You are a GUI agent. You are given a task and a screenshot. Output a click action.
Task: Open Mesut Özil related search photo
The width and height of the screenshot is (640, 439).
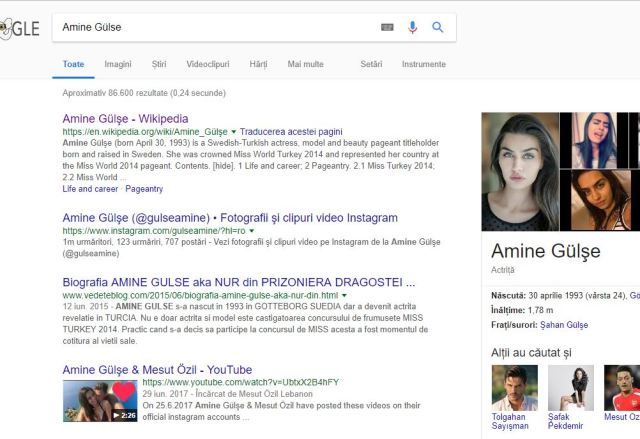pos(622,388)
